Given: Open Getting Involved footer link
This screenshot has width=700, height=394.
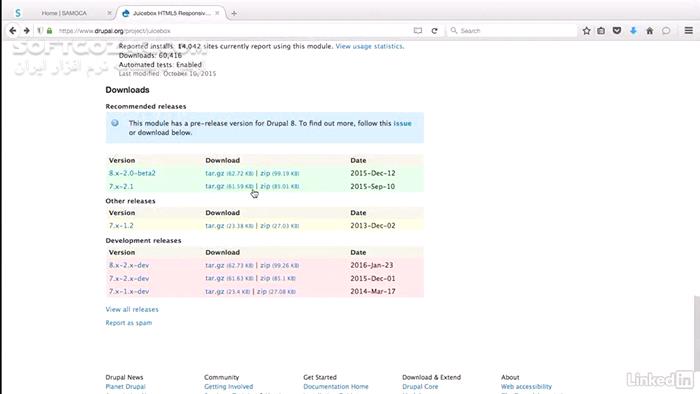Looking at the screenshot, I should (x=229, y=387).
